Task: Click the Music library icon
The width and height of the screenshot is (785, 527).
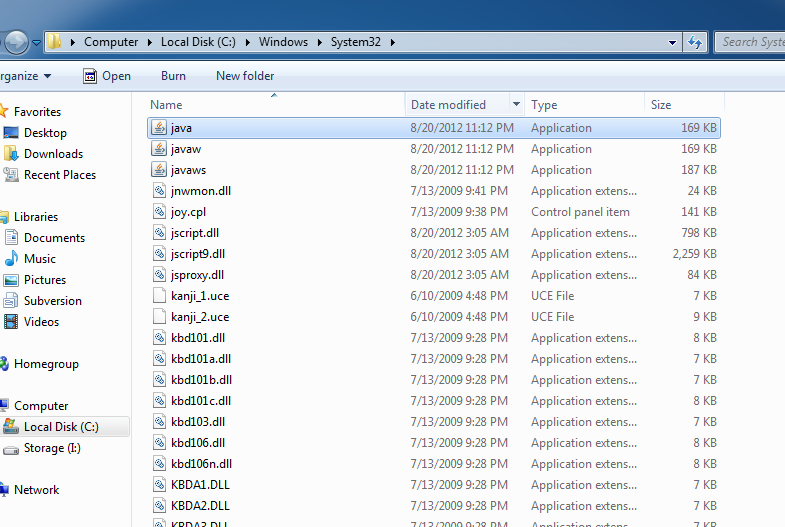Action: [11, 259]
